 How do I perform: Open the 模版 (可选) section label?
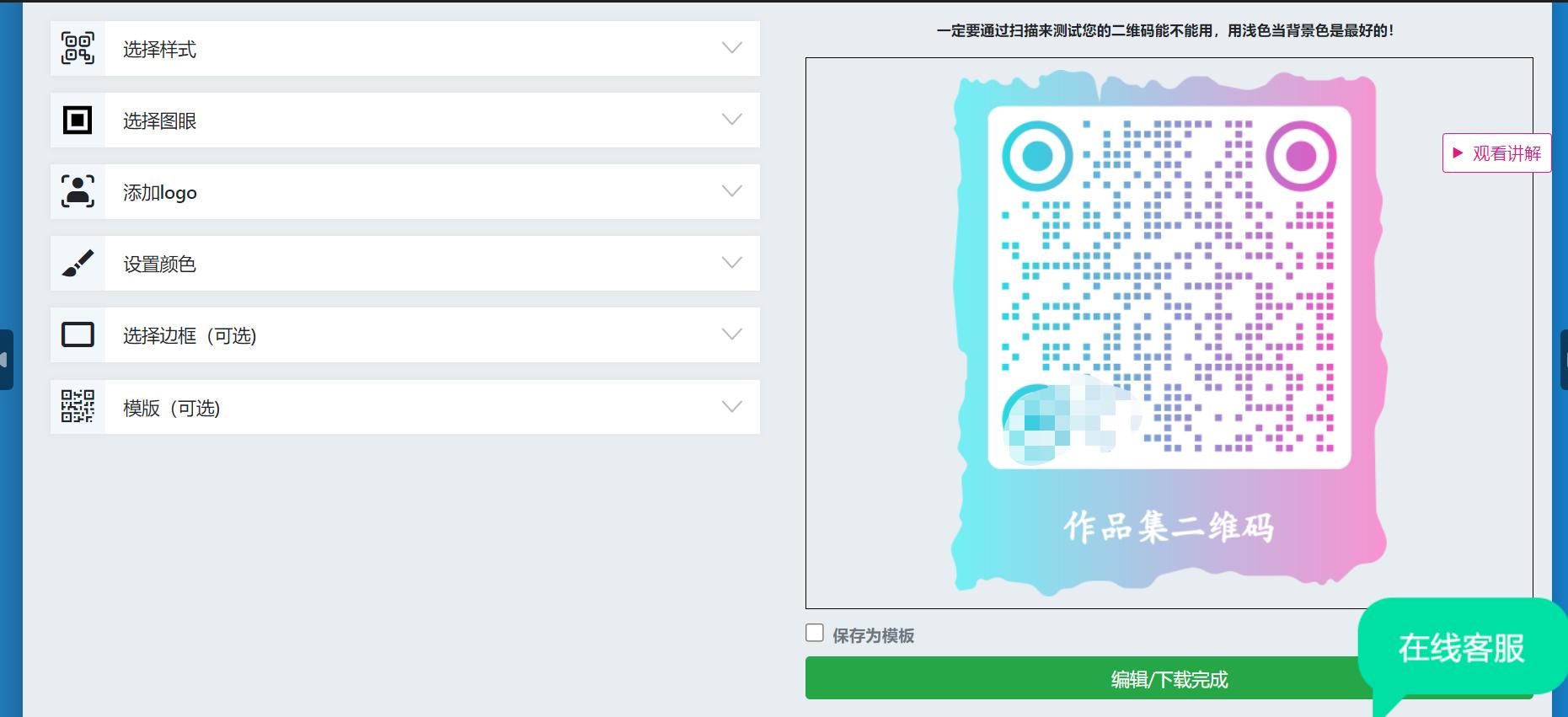tap(172, 409)
